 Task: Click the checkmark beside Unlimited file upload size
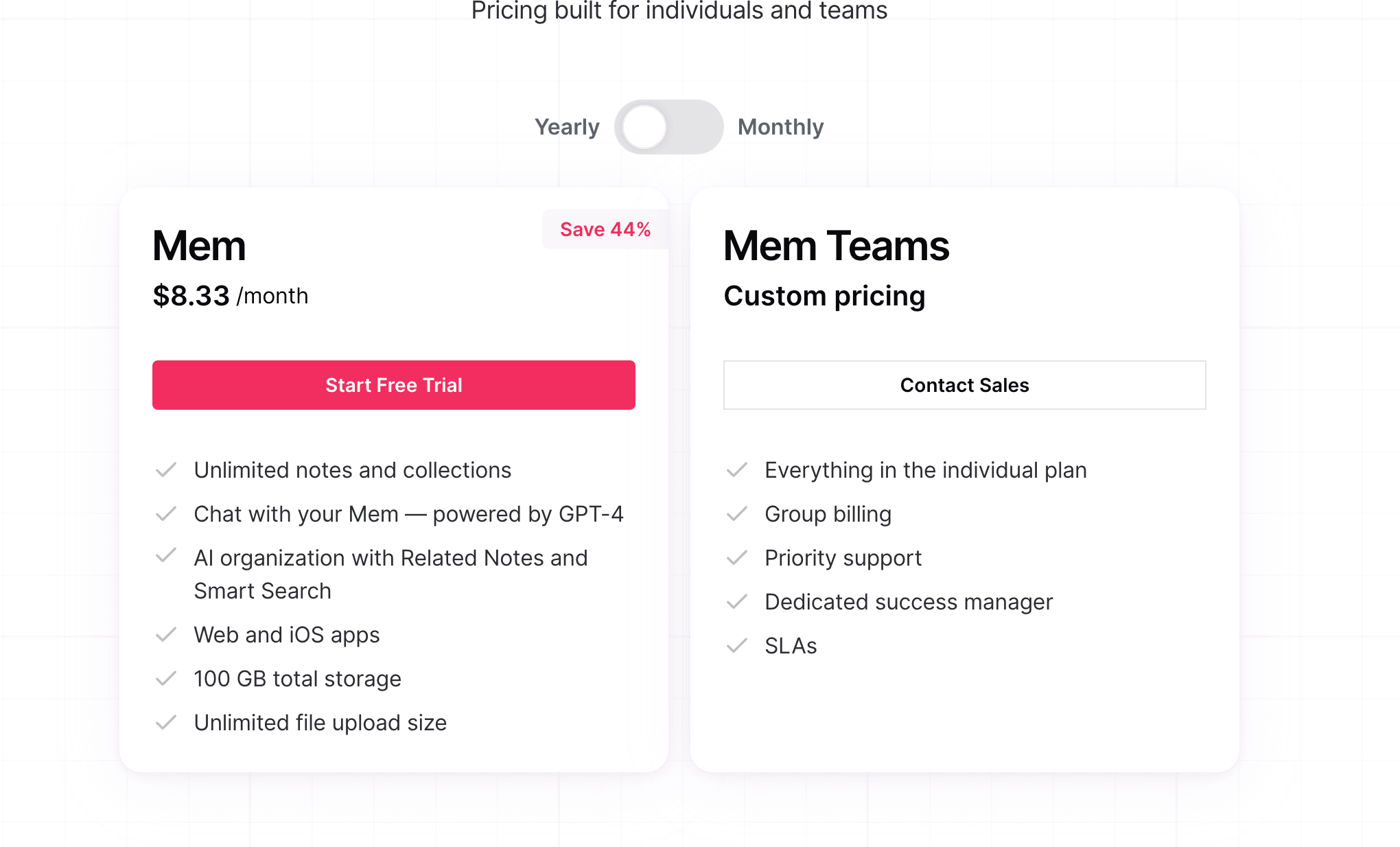click(x=167, y=722)
